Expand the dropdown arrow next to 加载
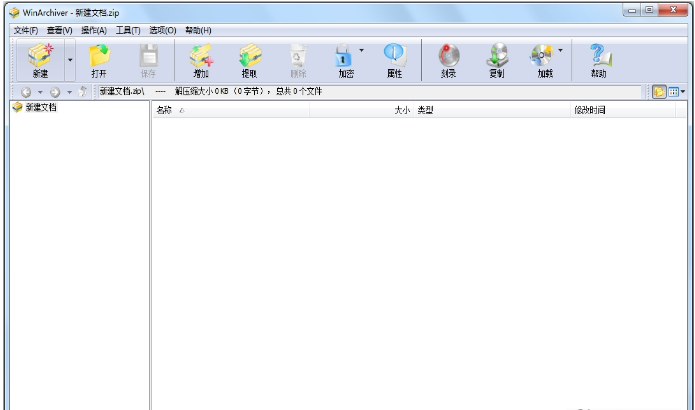Viewport: 695px width, 410px height. click(561, 51)
